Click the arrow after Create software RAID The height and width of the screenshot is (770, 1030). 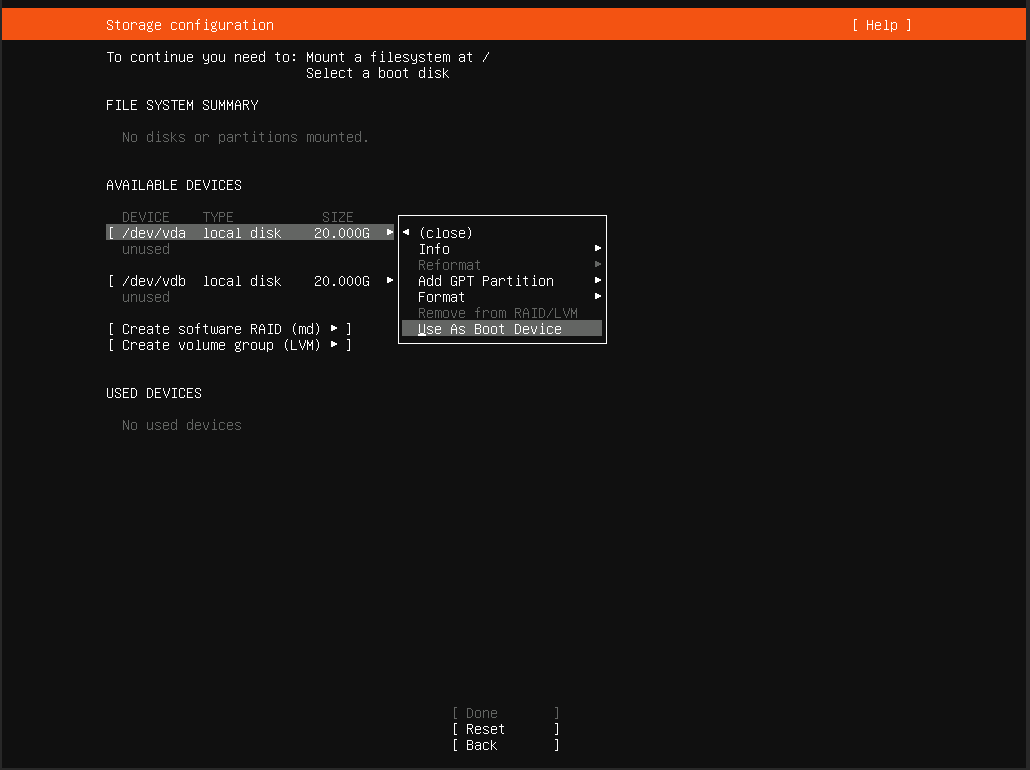[x=334, y=329]
